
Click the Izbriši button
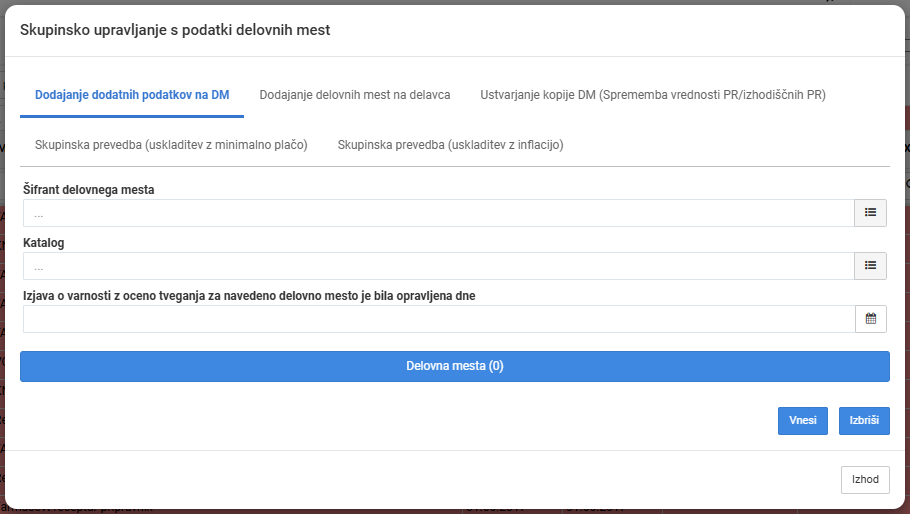click(864, 421)
